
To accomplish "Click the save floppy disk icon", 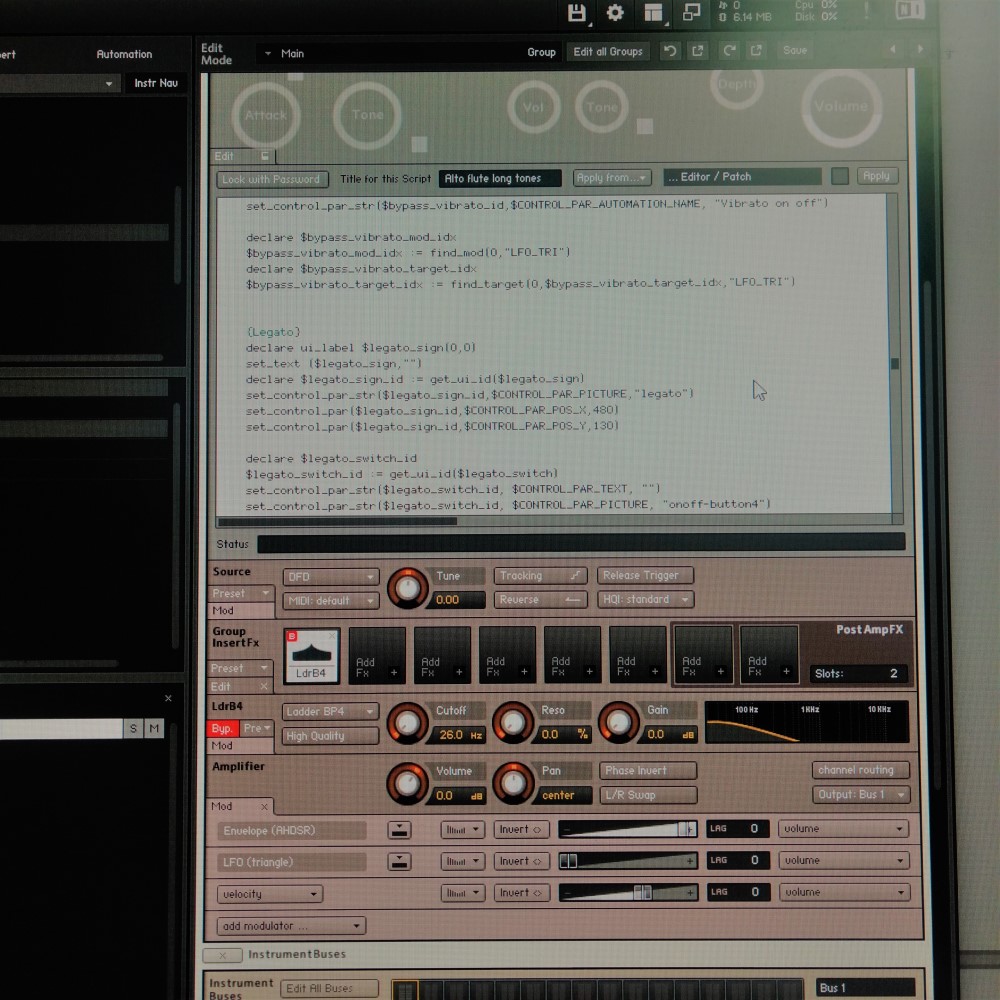I will point(576,13).
